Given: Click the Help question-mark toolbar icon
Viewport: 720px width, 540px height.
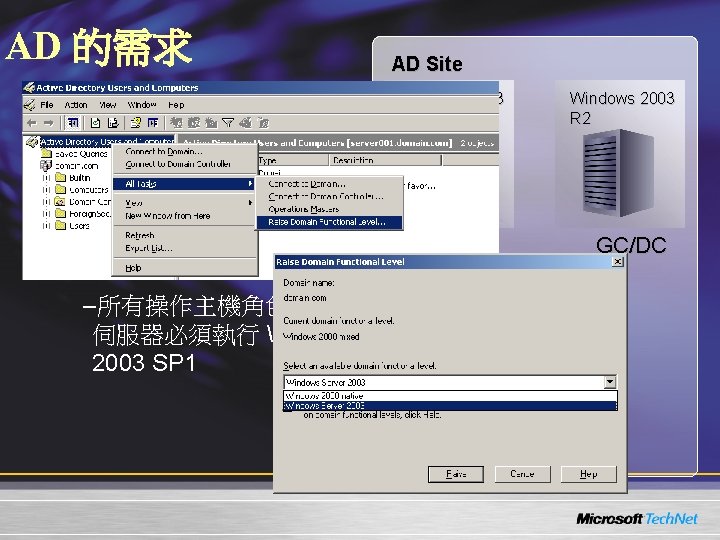Looking at the screenshot, I should click(135, 123).
